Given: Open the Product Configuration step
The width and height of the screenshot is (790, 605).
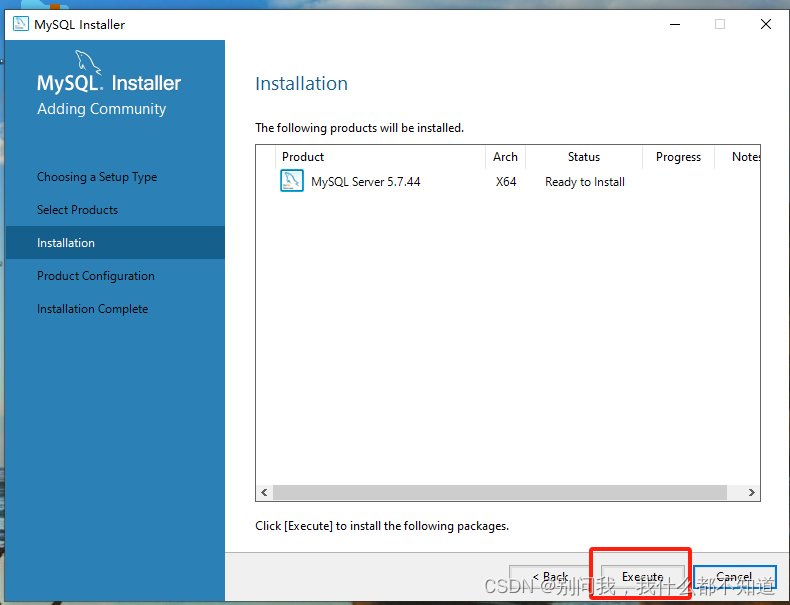Looking at the screenshot, I should coord(96,276).
